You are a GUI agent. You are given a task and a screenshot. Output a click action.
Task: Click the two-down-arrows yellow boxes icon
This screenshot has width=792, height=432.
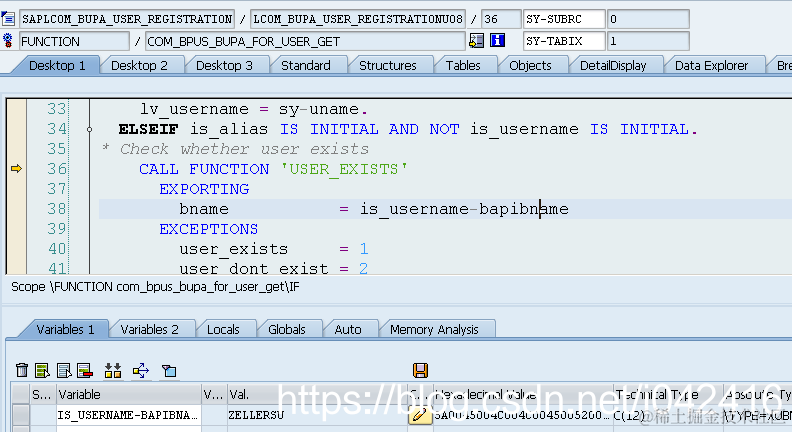(x=113, y=370)
